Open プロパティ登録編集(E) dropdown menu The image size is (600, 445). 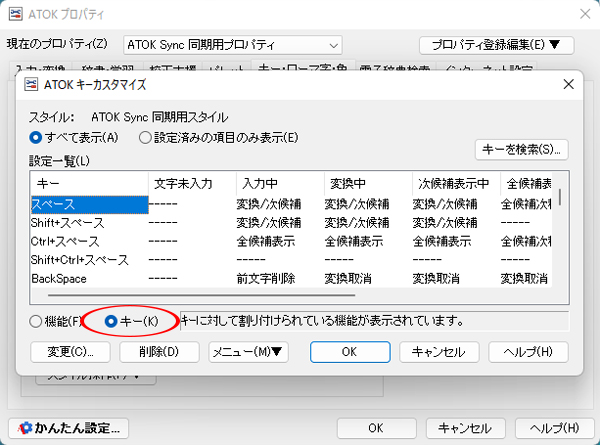pyautogui.click(x=496, y=45)
